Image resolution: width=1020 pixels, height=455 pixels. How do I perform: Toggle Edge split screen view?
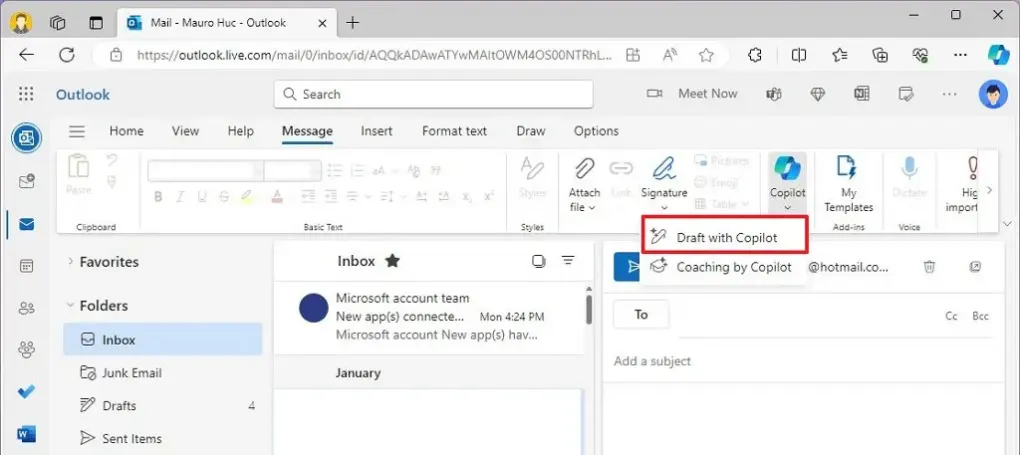pyautogui.click(x=799, y=55)
